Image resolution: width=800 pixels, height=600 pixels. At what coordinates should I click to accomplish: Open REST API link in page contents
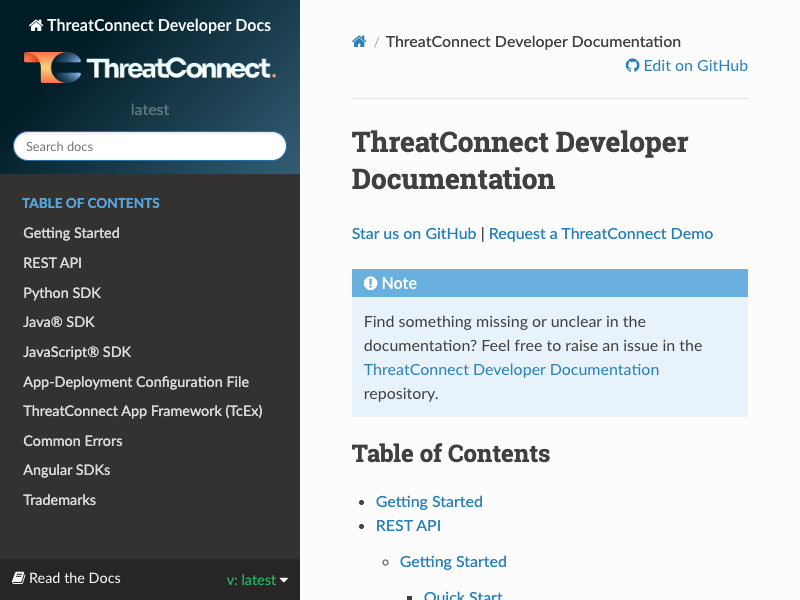[408, 526]
